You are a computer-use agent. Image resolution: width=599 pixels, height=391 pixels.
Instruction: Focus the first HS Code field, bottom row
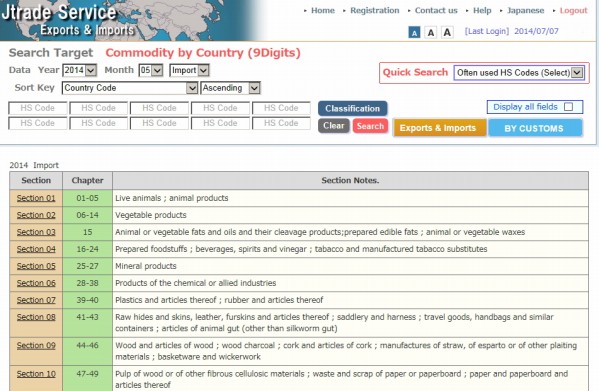(37, 123)
